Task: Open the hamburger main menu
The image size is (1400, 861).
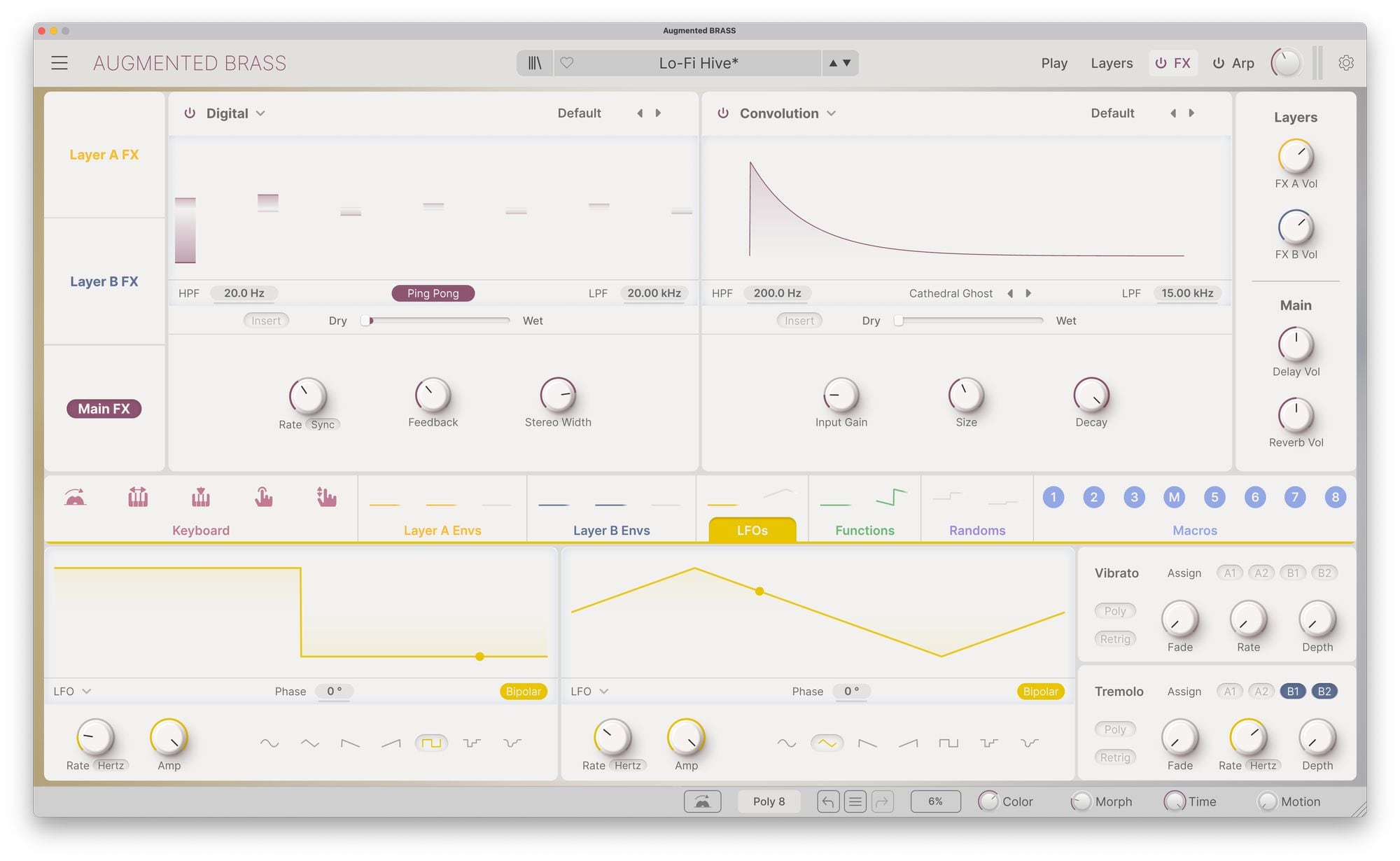Action: point(59,63)
